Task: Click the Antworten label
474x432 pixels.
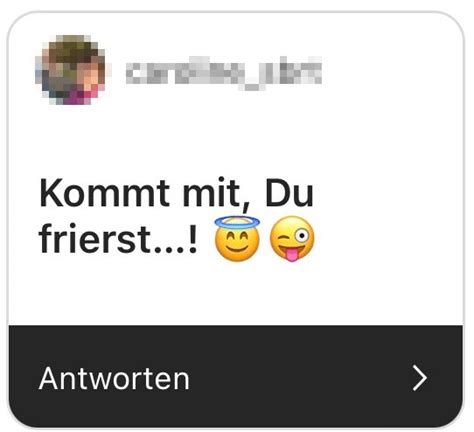Action: (114, 378)
